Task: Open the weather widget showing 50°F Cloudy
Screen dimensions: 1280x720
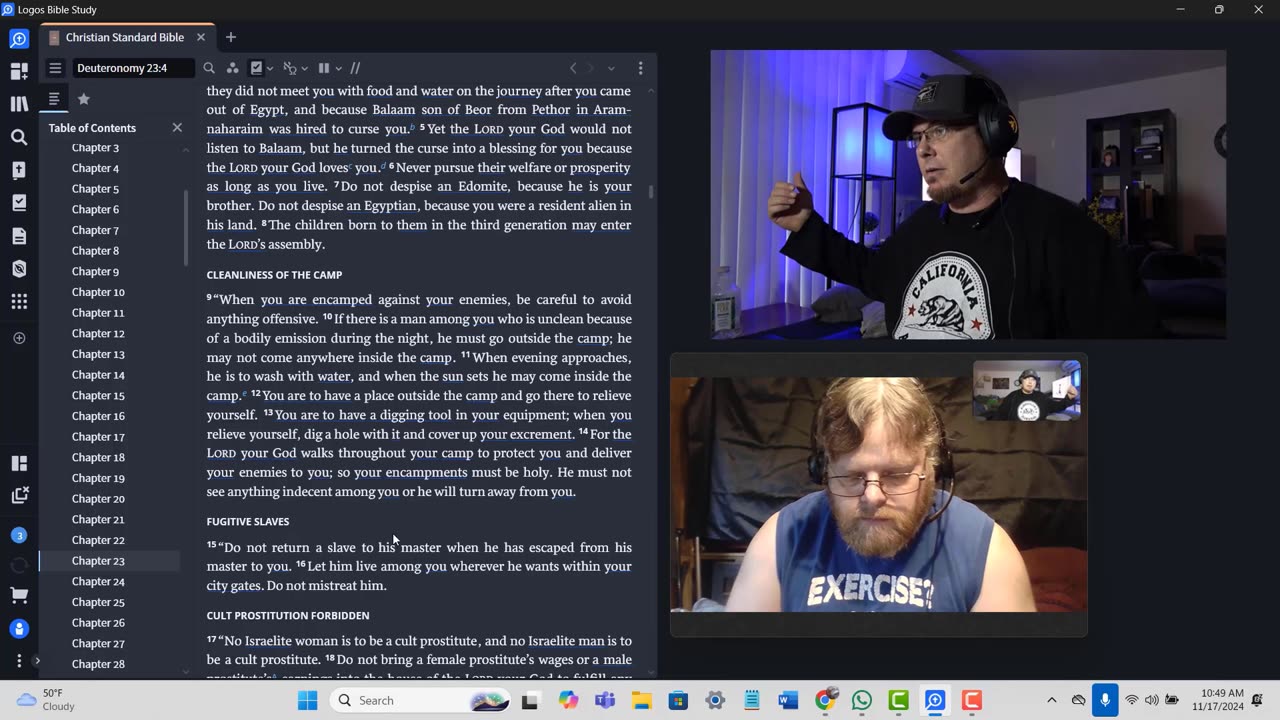Action: (47, 700)
